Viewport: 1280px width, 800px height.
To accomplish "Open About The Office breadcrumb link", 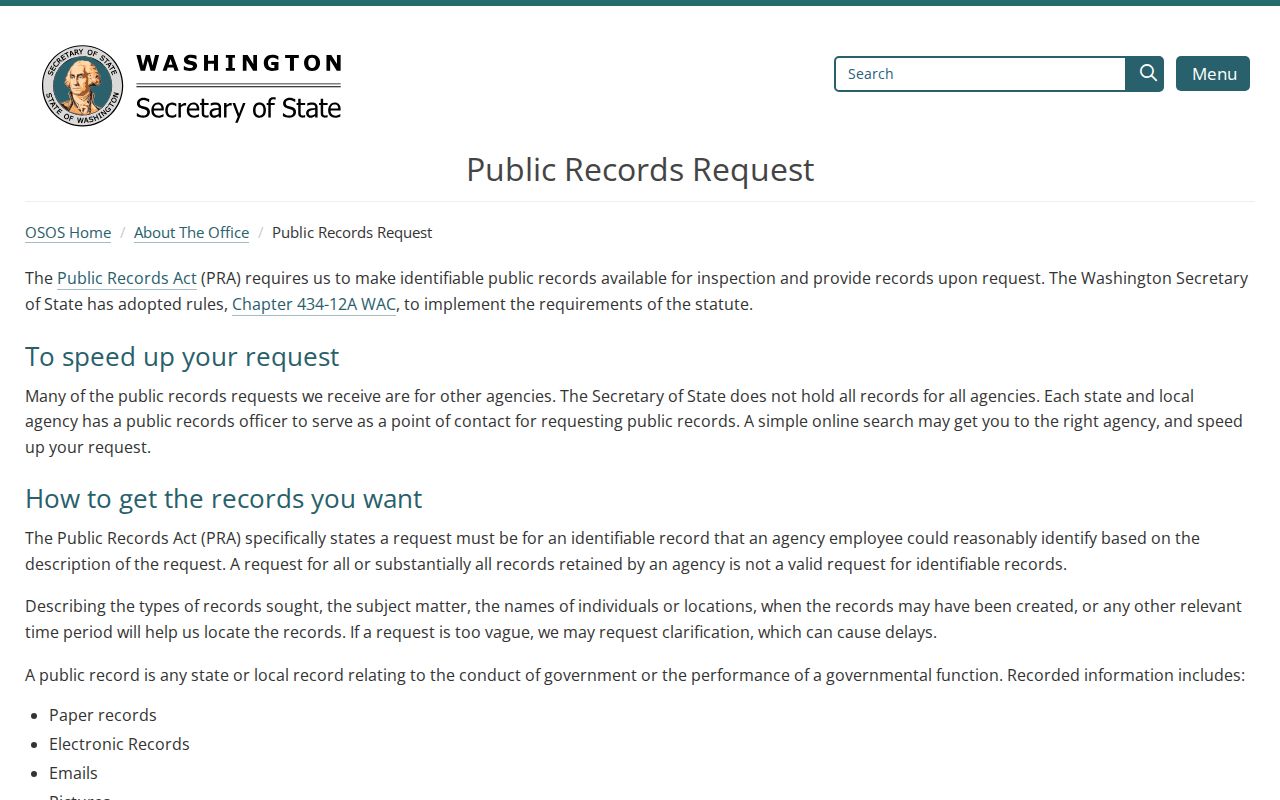I will 191,232.
